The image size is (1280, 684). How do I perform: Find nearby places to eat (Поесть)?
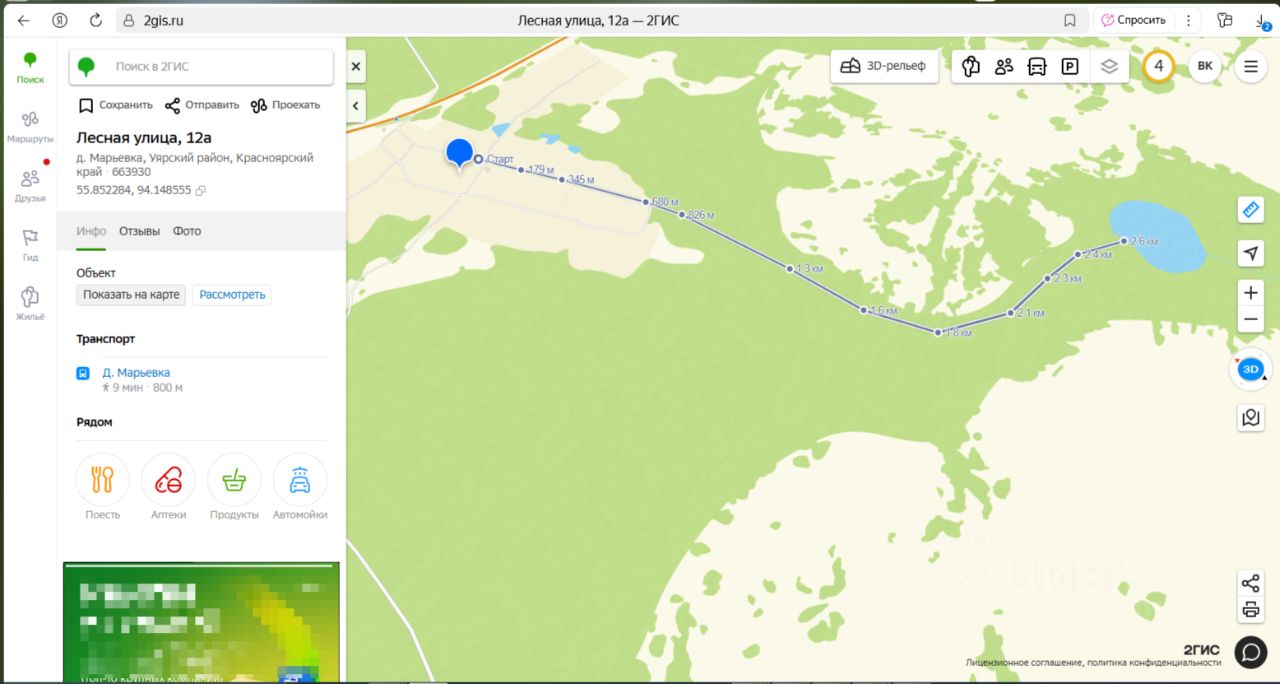tap(102, 487)
